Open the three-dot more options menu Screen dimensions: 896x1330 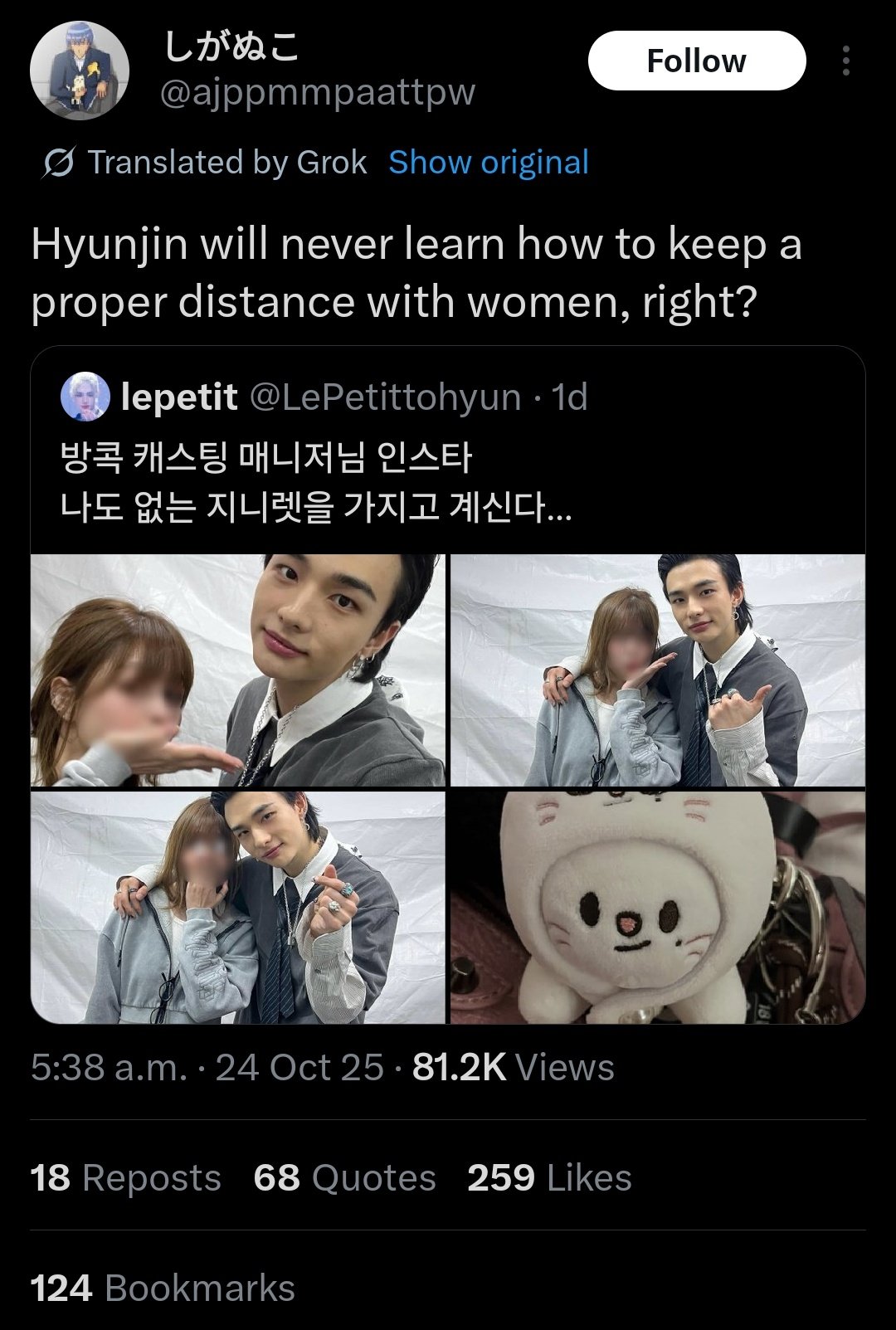(845, 60)
